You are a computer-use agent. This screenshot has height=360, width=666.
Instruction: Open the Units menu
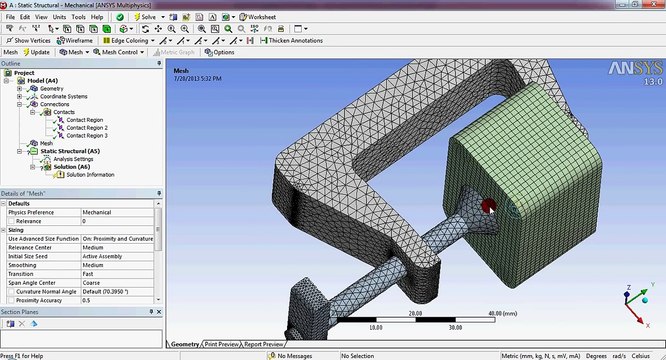click(59, 17)
